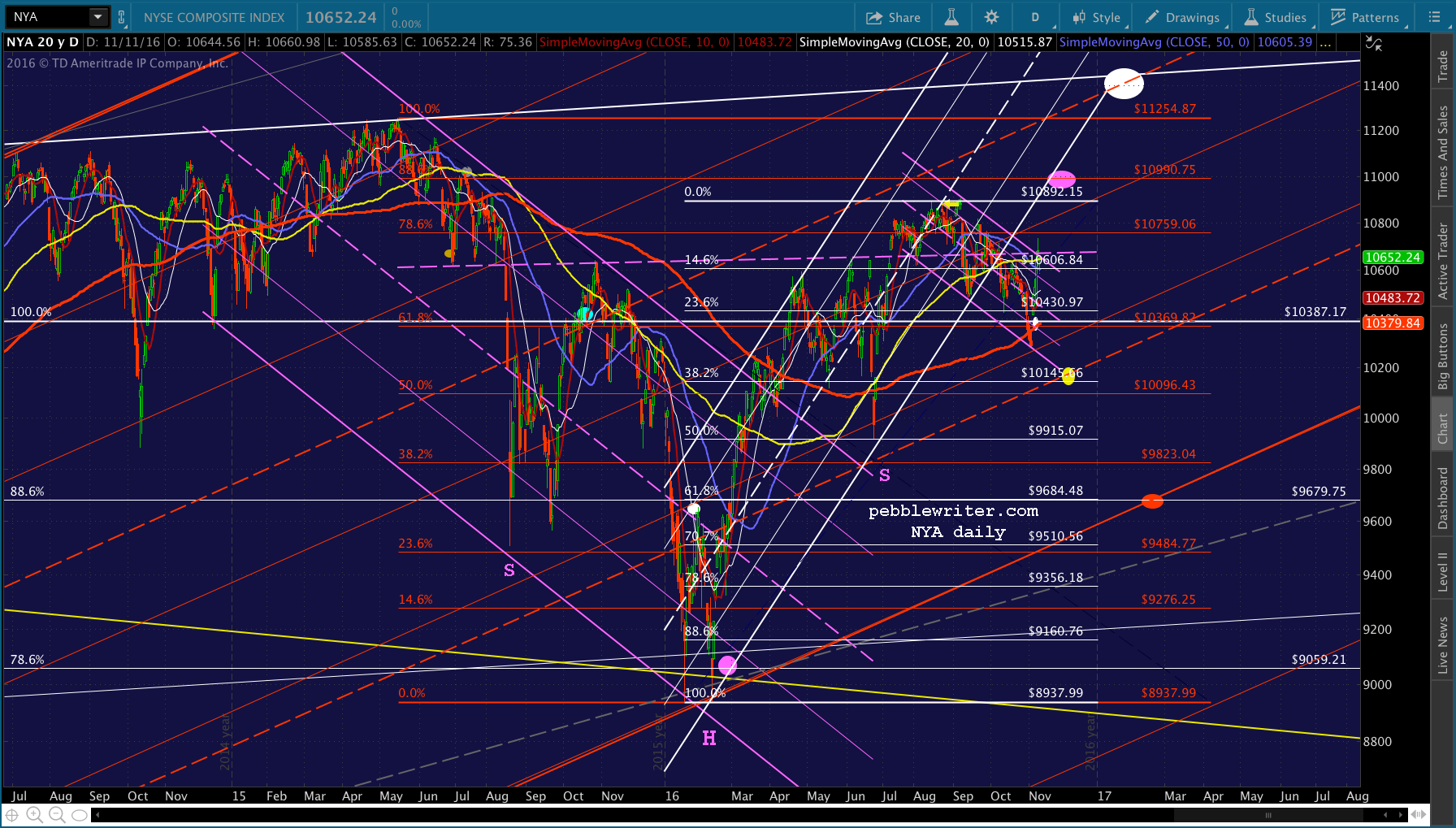
Task: Expand the hidden study labels via the ellipsis
Action: [x=1326, y=42]
